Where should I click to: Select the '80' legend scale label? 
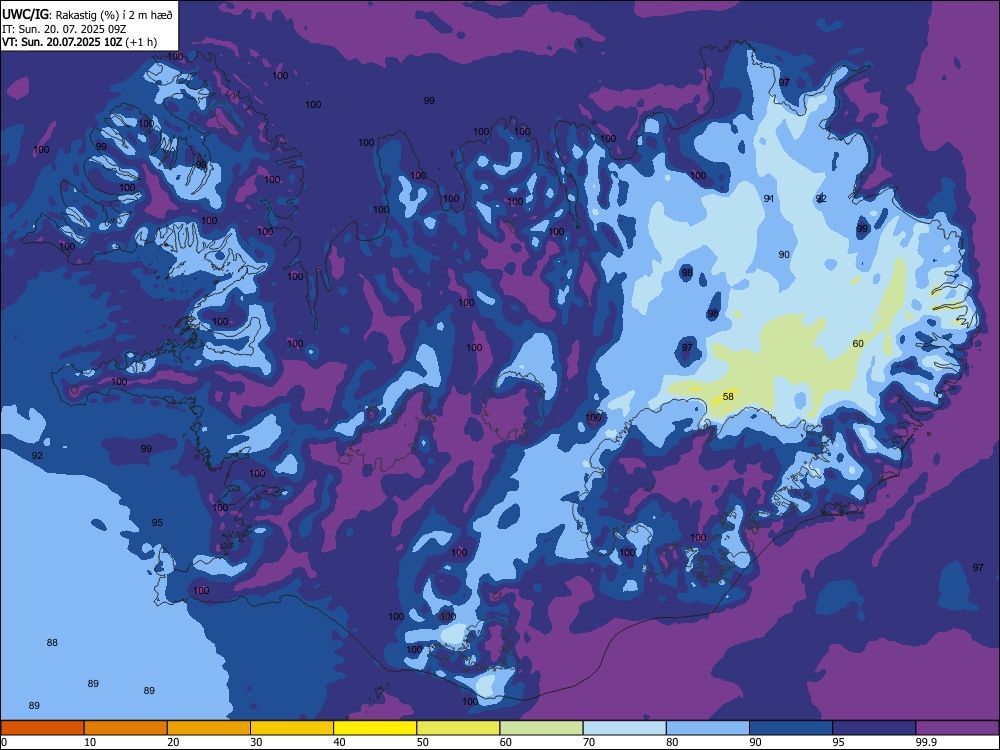tap(672, 742)
